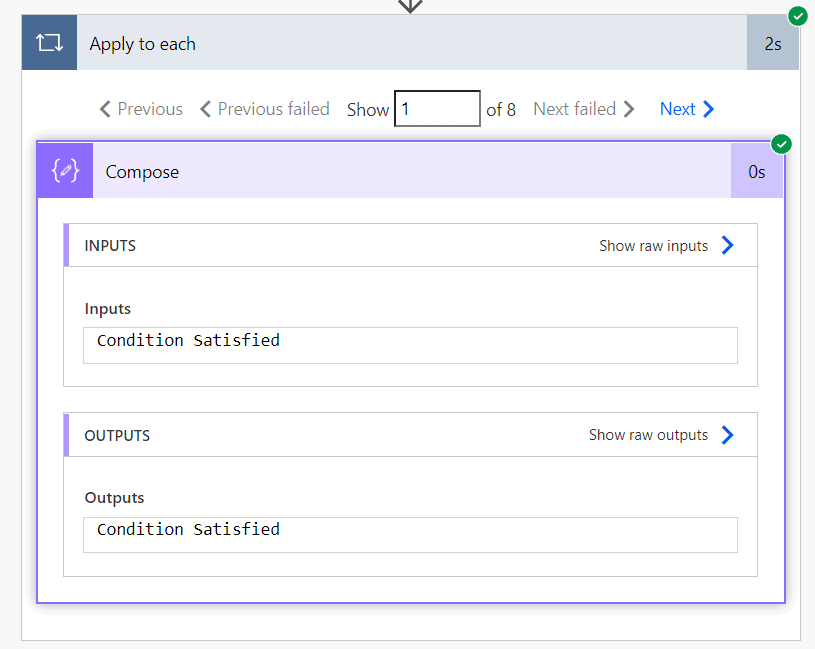
Task: Jump to Next failed iteration
Action: [584, 109]
